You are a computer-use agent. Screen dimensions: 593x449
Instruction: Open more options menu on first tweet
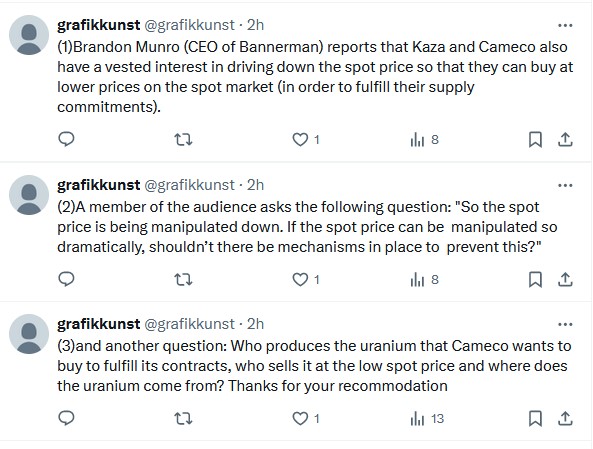click(x=565, y=25)
